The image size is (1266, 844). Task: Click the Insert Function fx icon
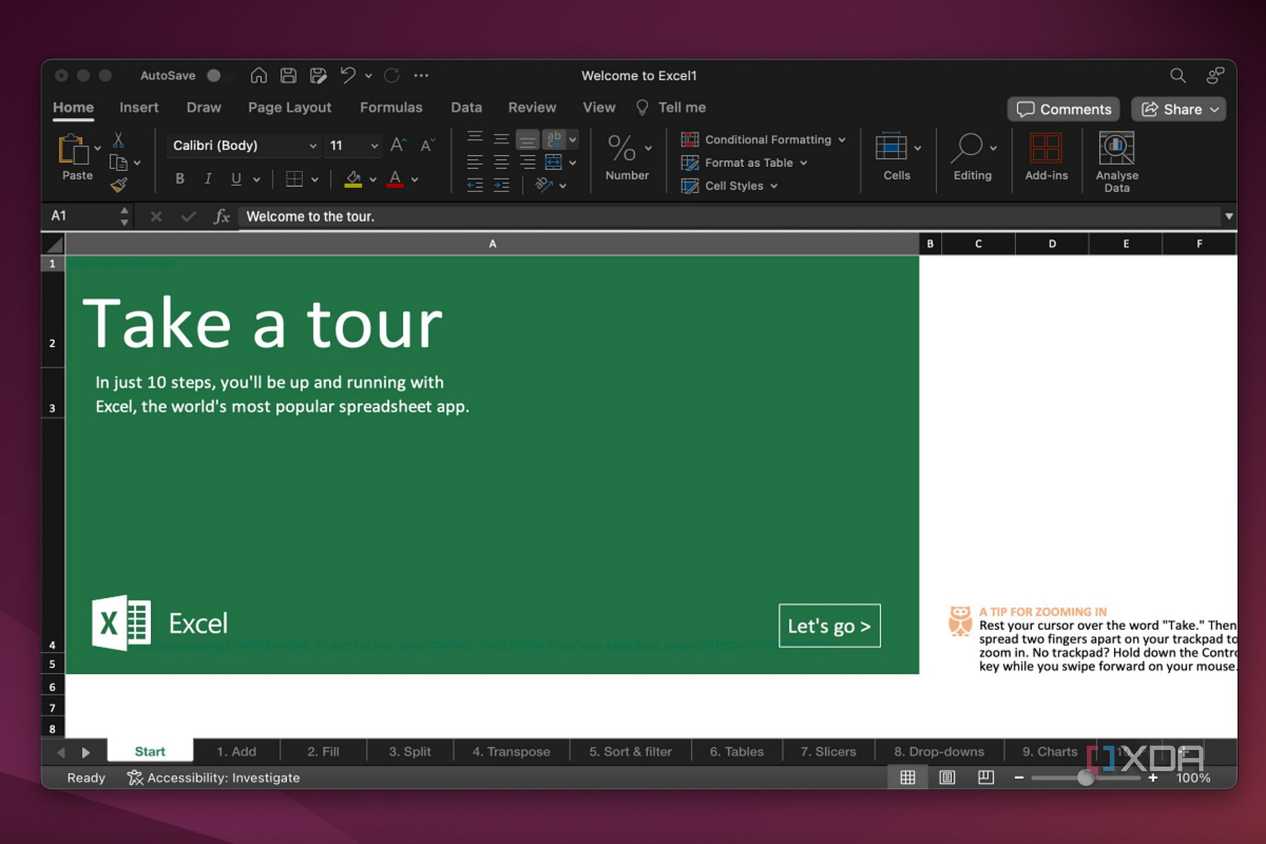[x=222, y=216]
